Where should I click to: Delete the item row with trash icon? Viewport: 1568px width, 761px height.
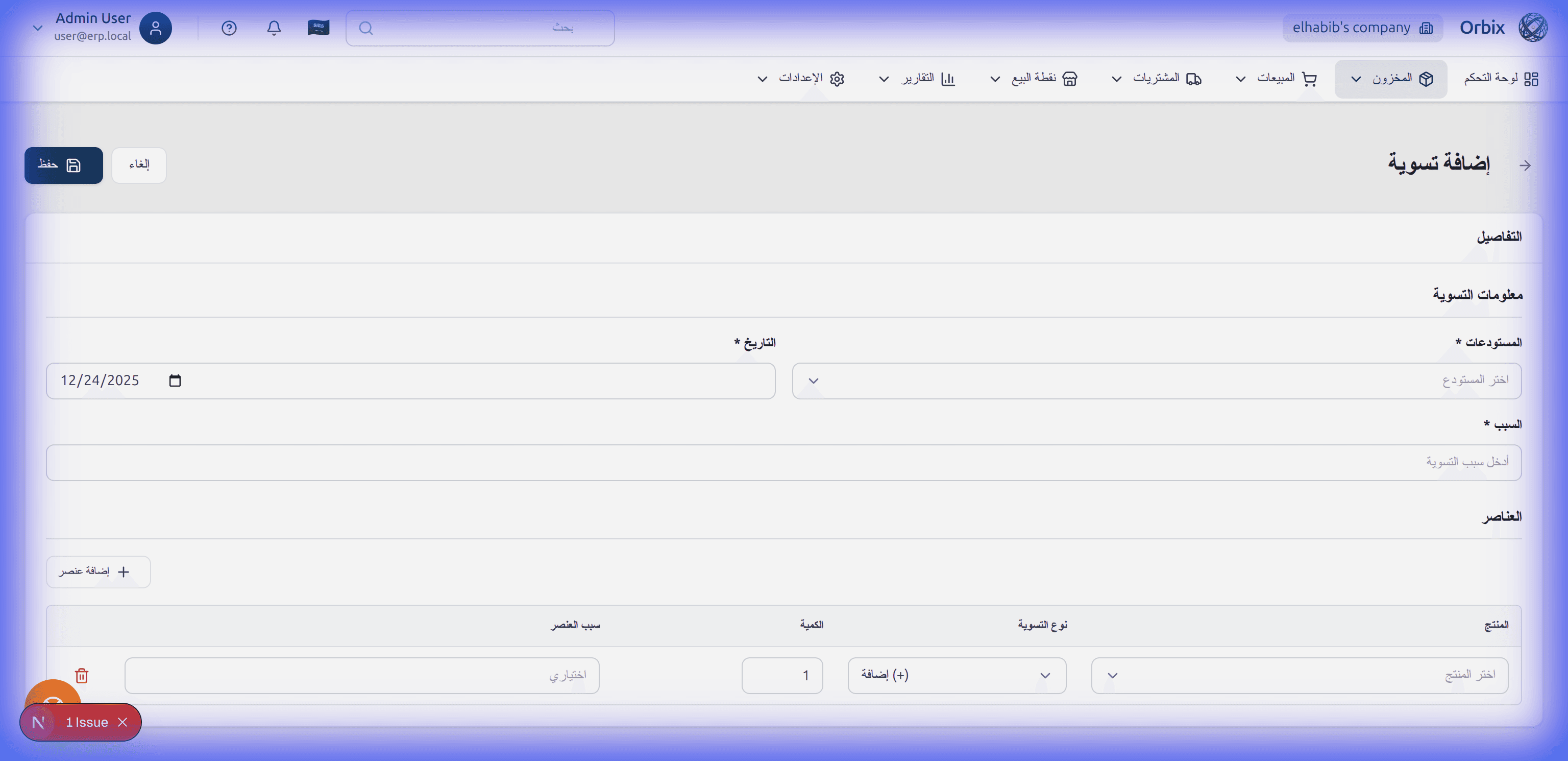point(82,675)
